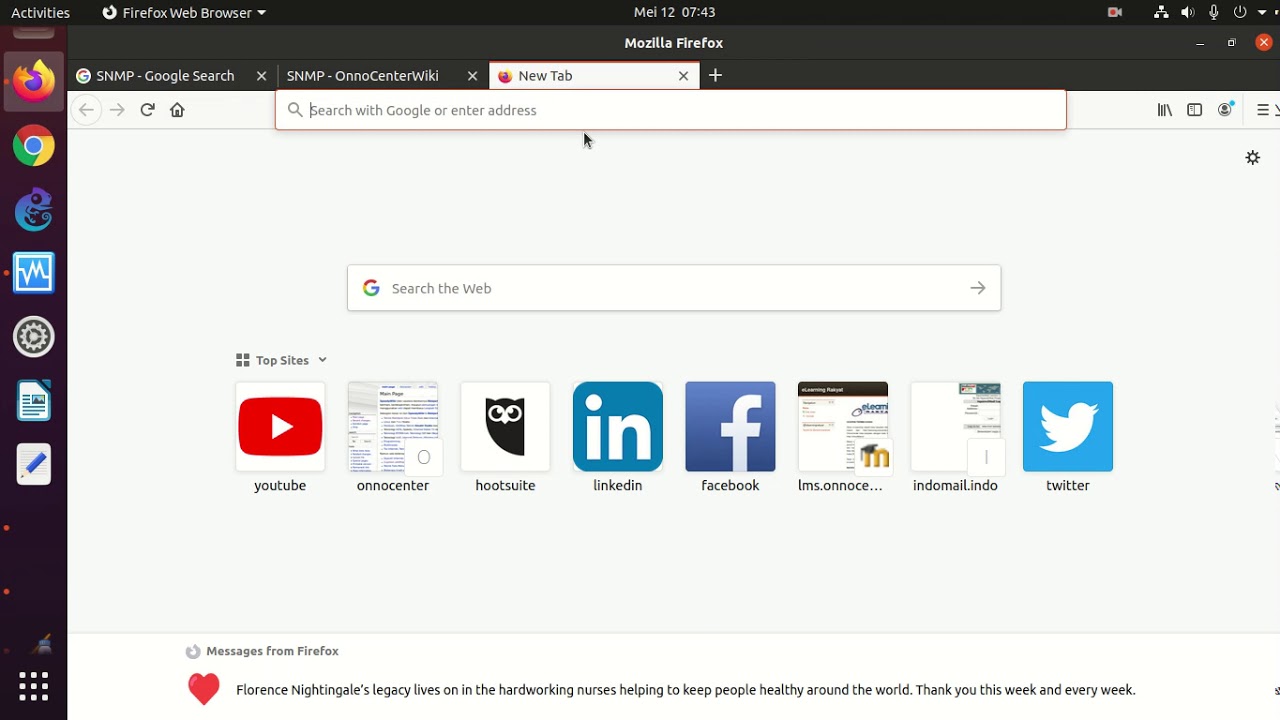This screenshot has height=720, width=1280.
Task: Show sidebars using the toolbar icon
Action: tap(1194, 110)
